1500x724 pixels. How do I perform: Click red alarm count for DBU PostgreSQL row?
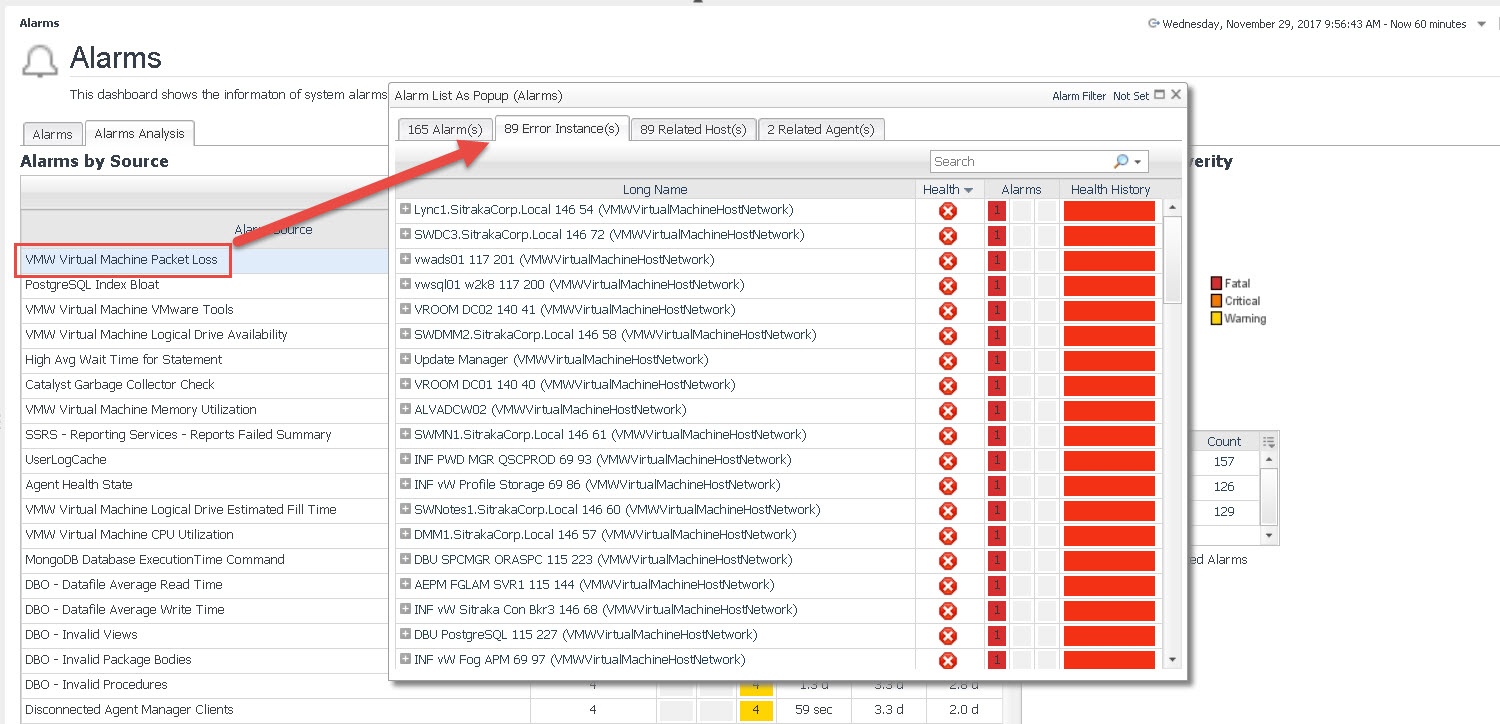point(996,635)
